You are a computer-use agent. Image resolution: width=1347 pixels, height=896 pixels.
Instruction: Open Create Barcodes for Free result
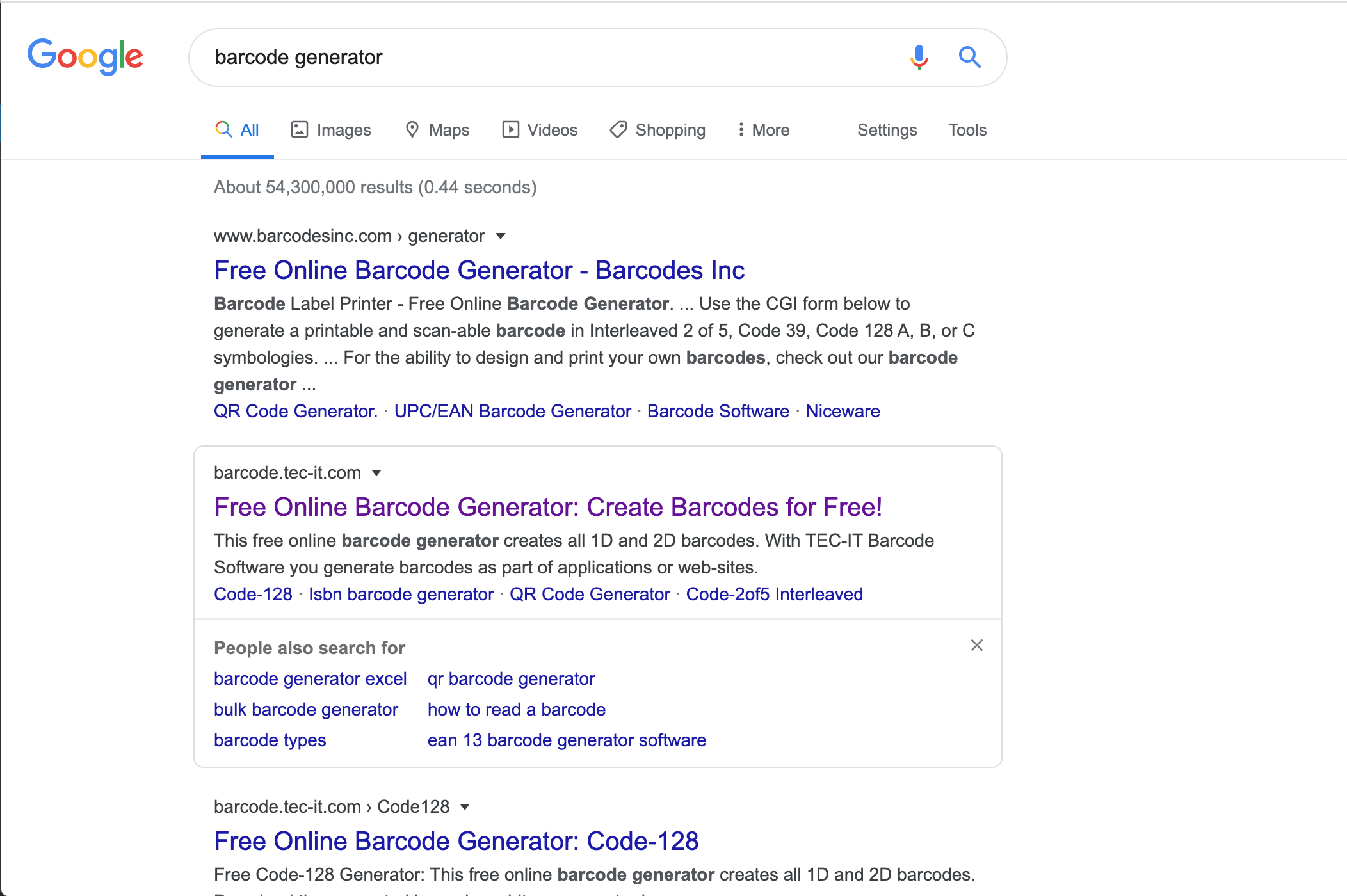(548, 507)
